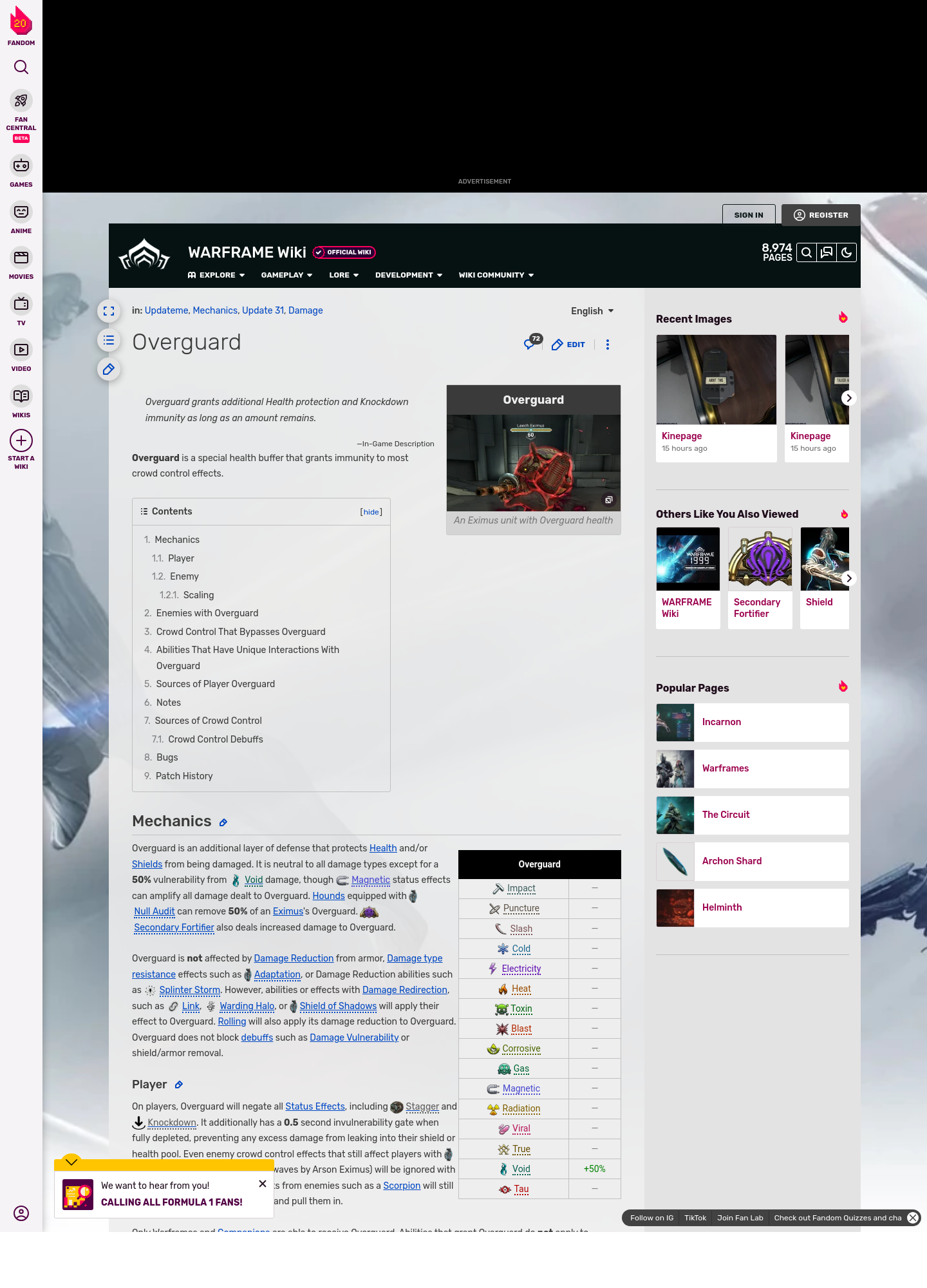Open the Anime sidebar icon
The width and height of the screenshot is (927, 1288).
[21, 212]
